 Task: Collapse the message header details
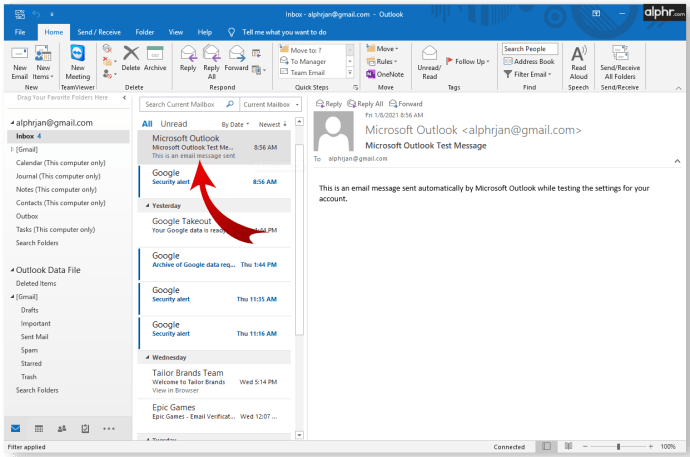pyautogui.click(x=677, y=161)
